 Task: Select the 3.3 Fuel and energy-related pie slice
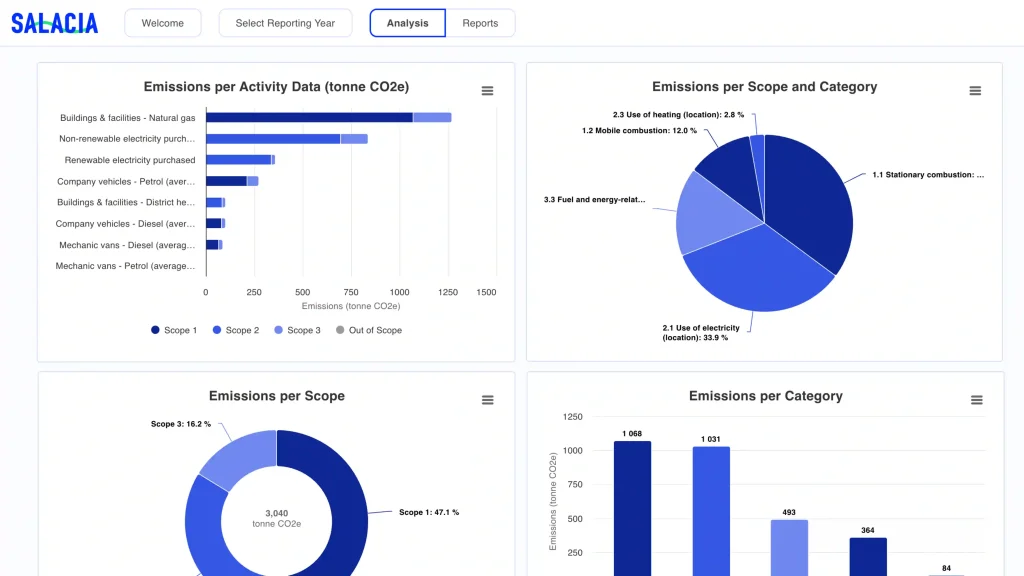pyautogui.click(x=712, y=212)
